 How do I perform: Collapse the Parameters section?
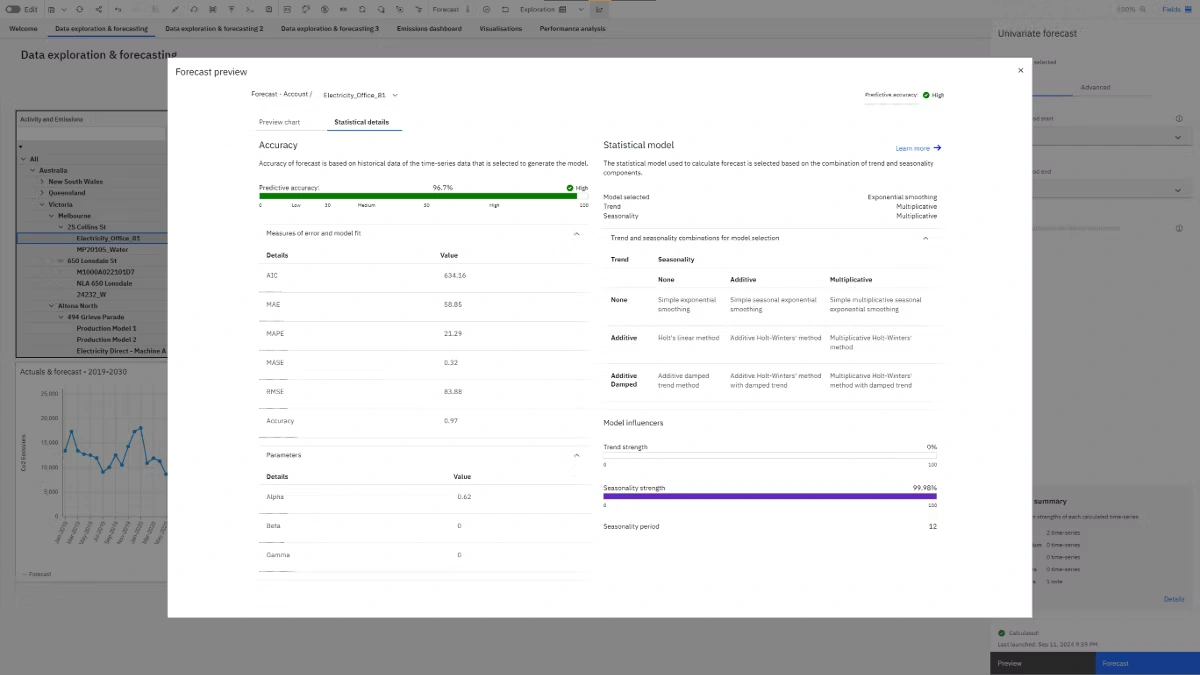pos(576,455)
